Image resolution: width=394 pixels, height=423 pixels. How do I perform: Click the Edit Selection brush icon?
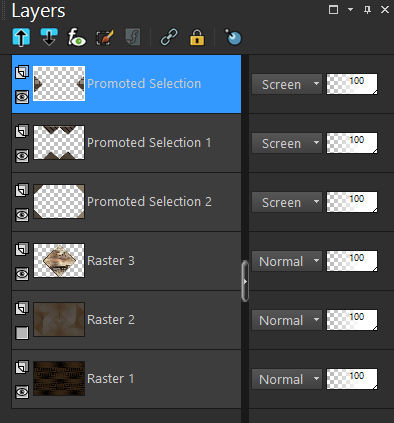click(x=105, y=37)
